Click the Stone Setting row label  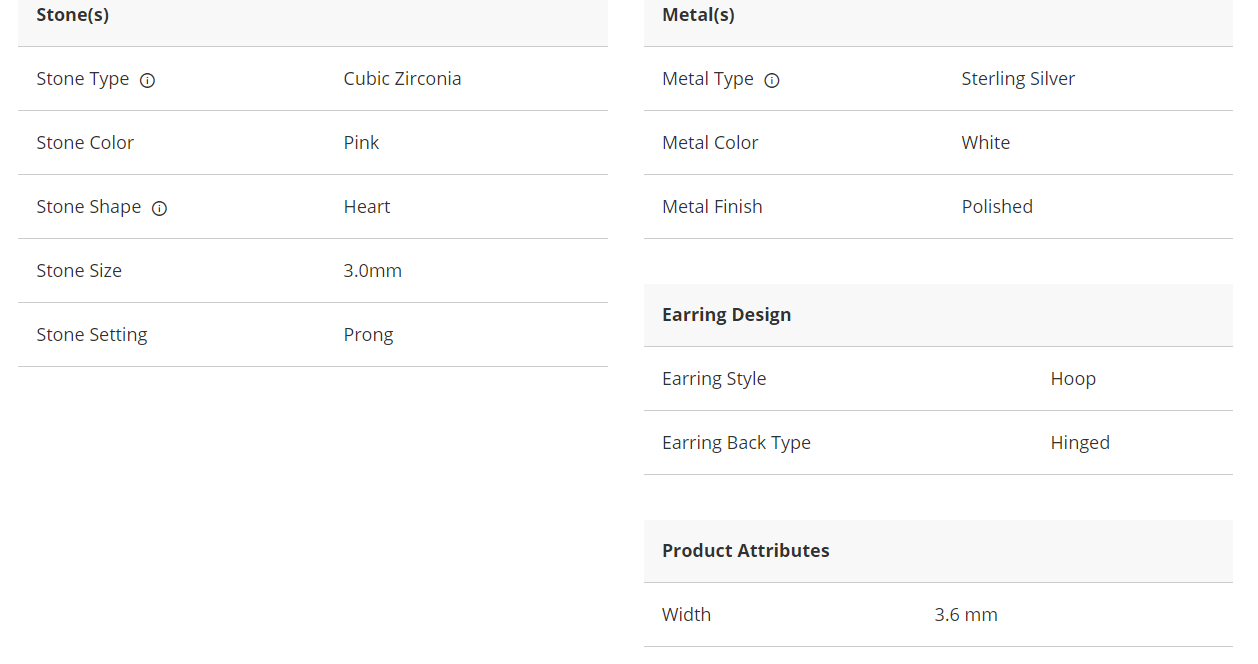point(92,335)
